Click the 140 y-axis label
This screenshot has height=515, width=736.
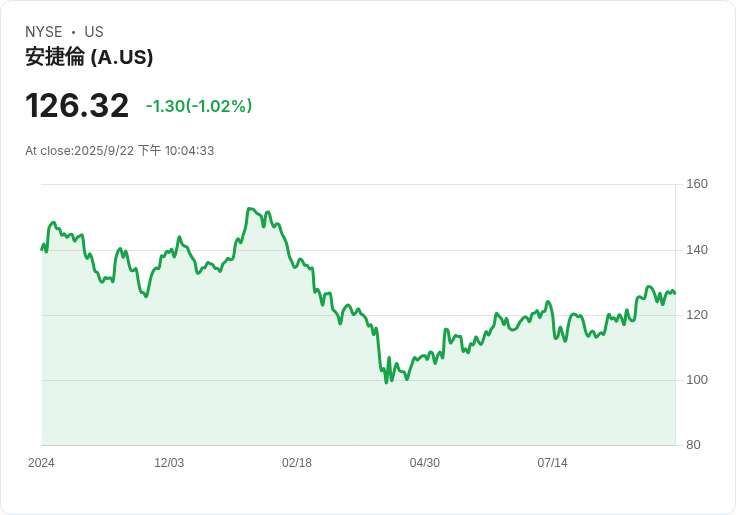coord(697,250)
